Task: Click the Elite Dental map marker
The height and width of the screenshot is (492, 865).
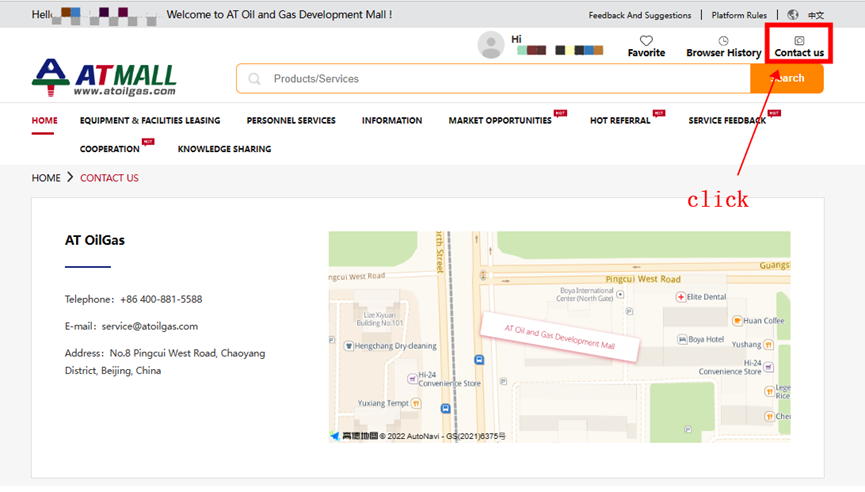Action: (681, 297)
